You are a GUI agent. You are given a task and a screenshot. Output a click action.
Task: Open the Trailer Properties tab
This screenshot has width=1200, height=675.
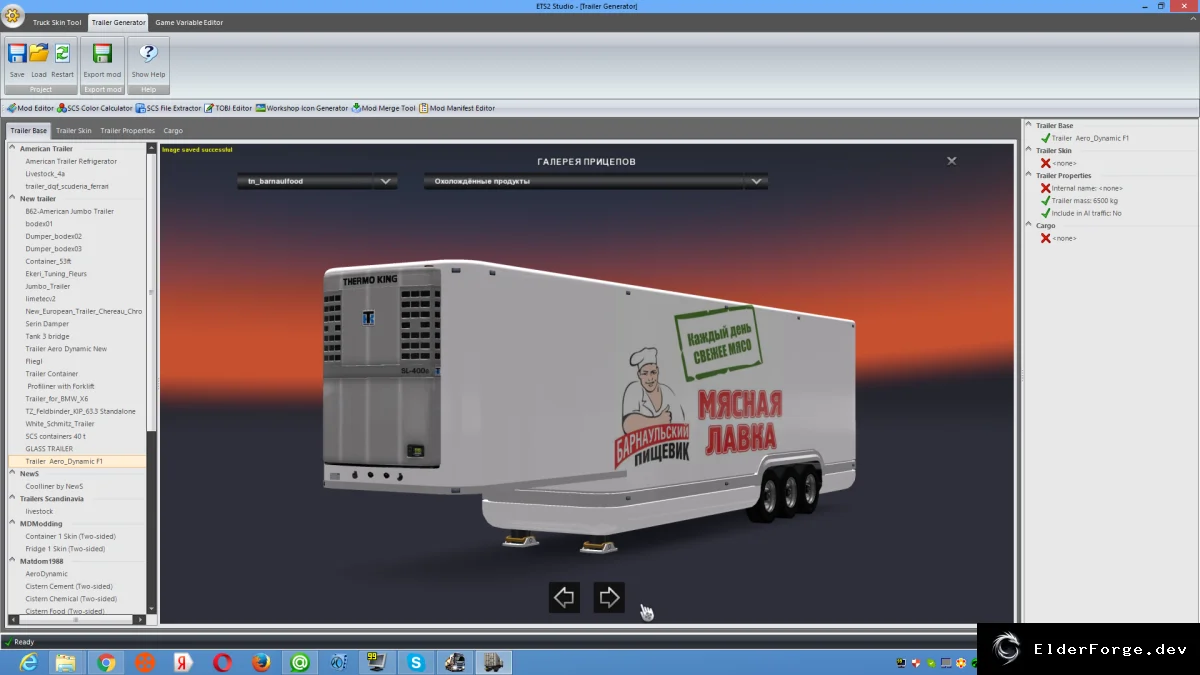pyautogui.click(x=128, y=130)
